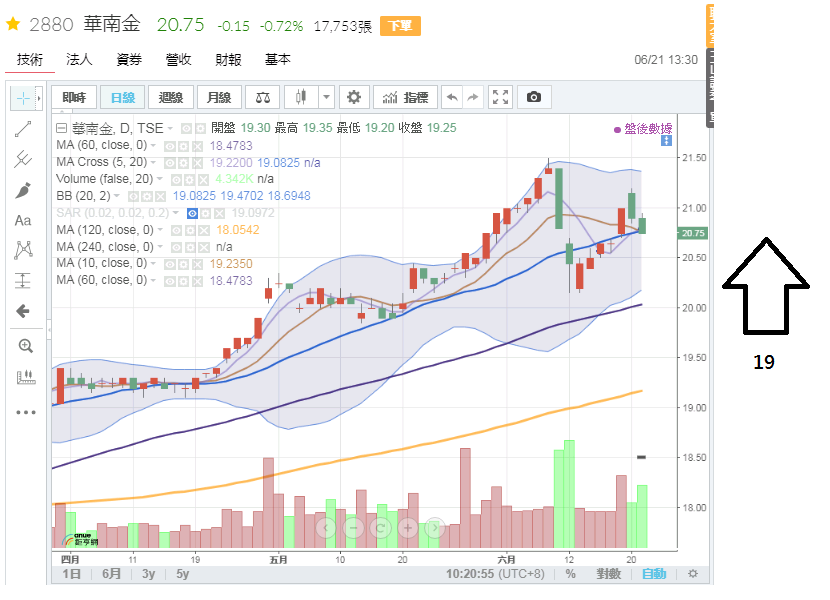Take a chart snapshot with camera
This screenshot has width=830, height=600.
[534, 97]
